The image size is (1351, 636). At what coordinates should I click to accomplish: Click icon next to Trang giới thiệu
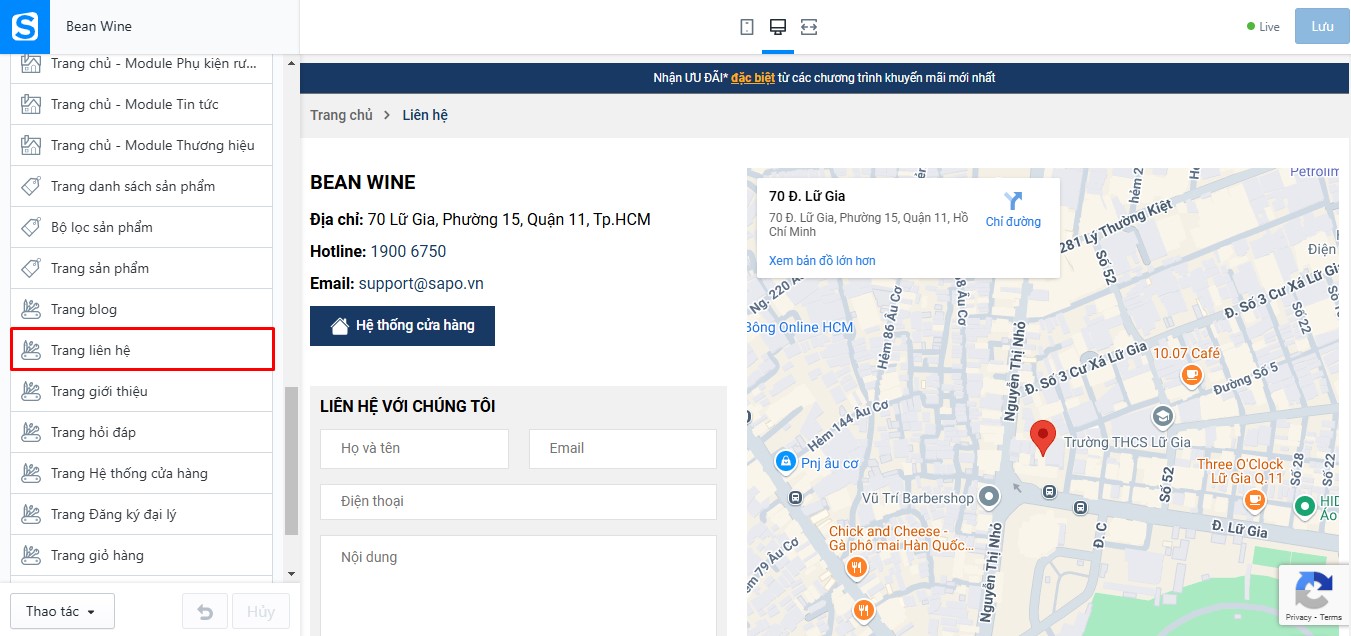[x=31, y=391]
